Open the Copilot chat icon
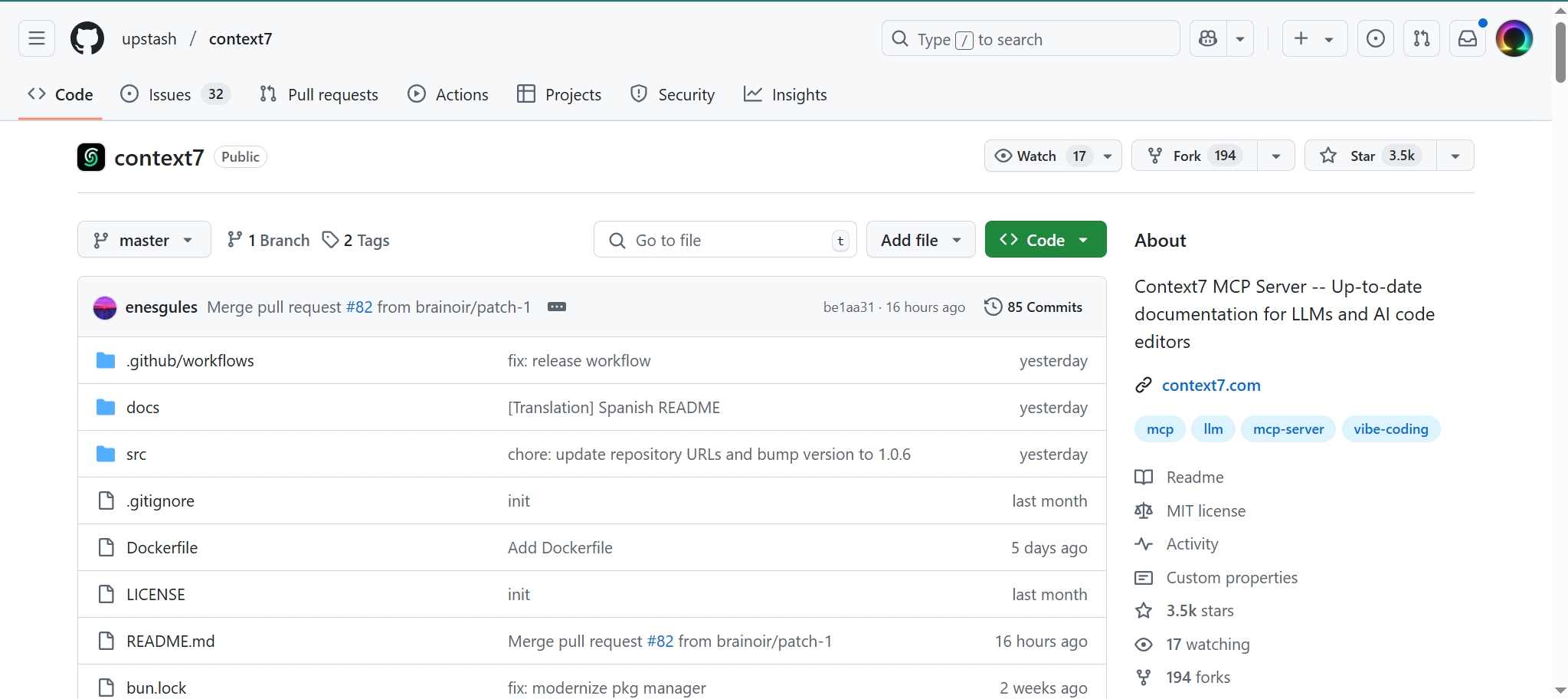 (x=1208, y=38)
